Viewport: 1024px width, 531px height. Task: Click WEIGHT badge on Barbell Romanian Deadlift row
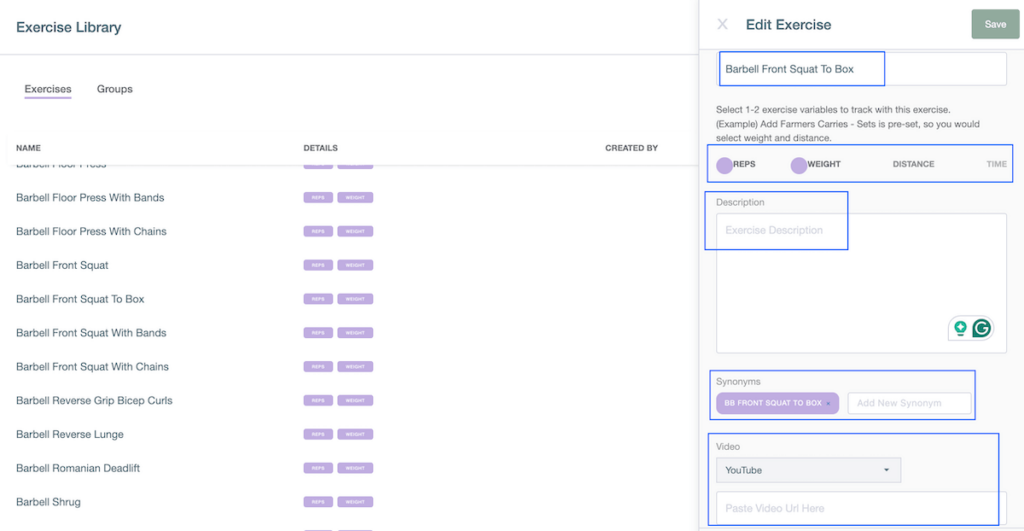(x=355, y=468)
